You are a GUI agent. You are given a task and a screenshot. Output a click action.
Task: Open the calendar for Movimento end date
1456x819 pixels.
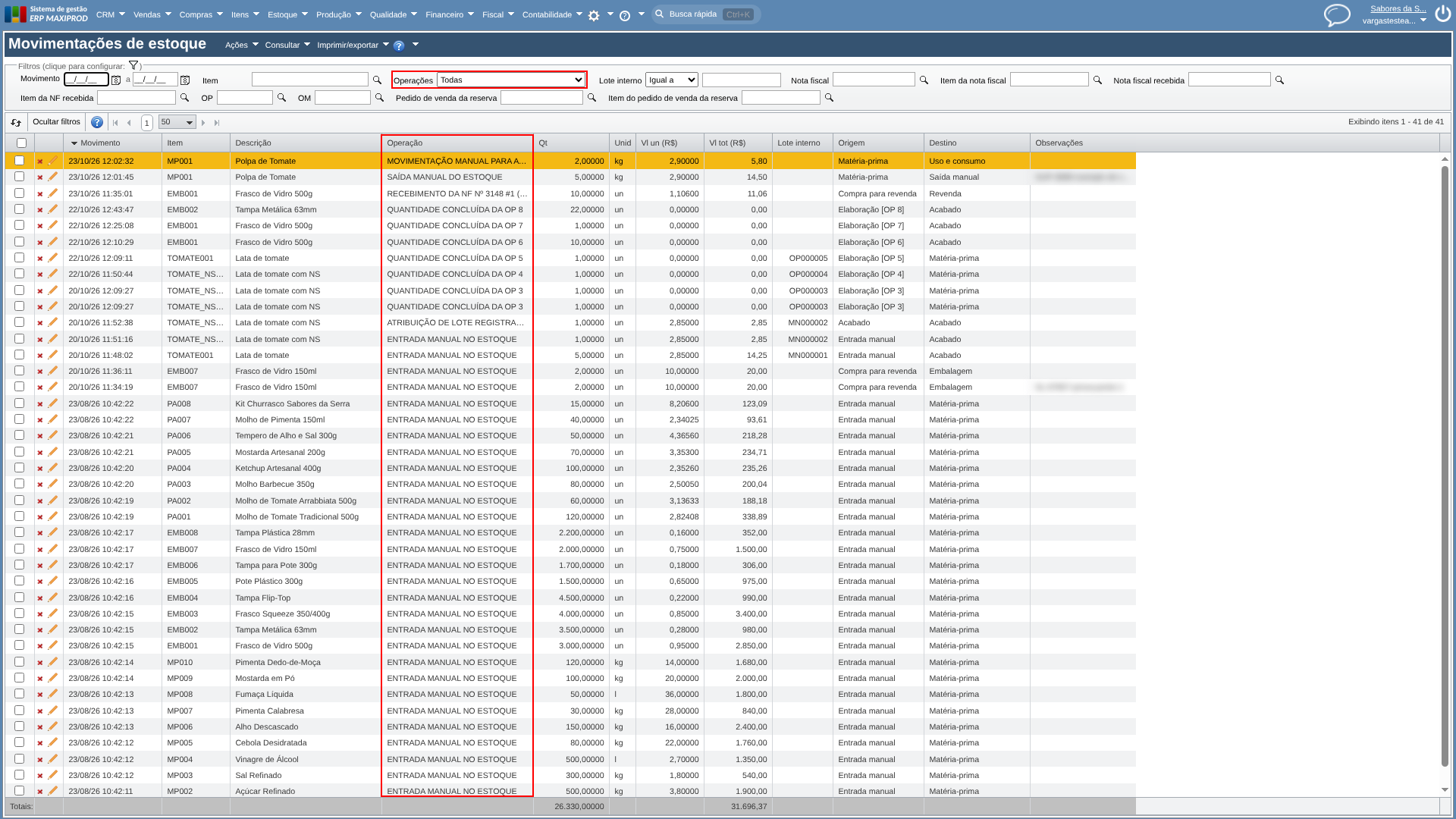coord(185,80)
